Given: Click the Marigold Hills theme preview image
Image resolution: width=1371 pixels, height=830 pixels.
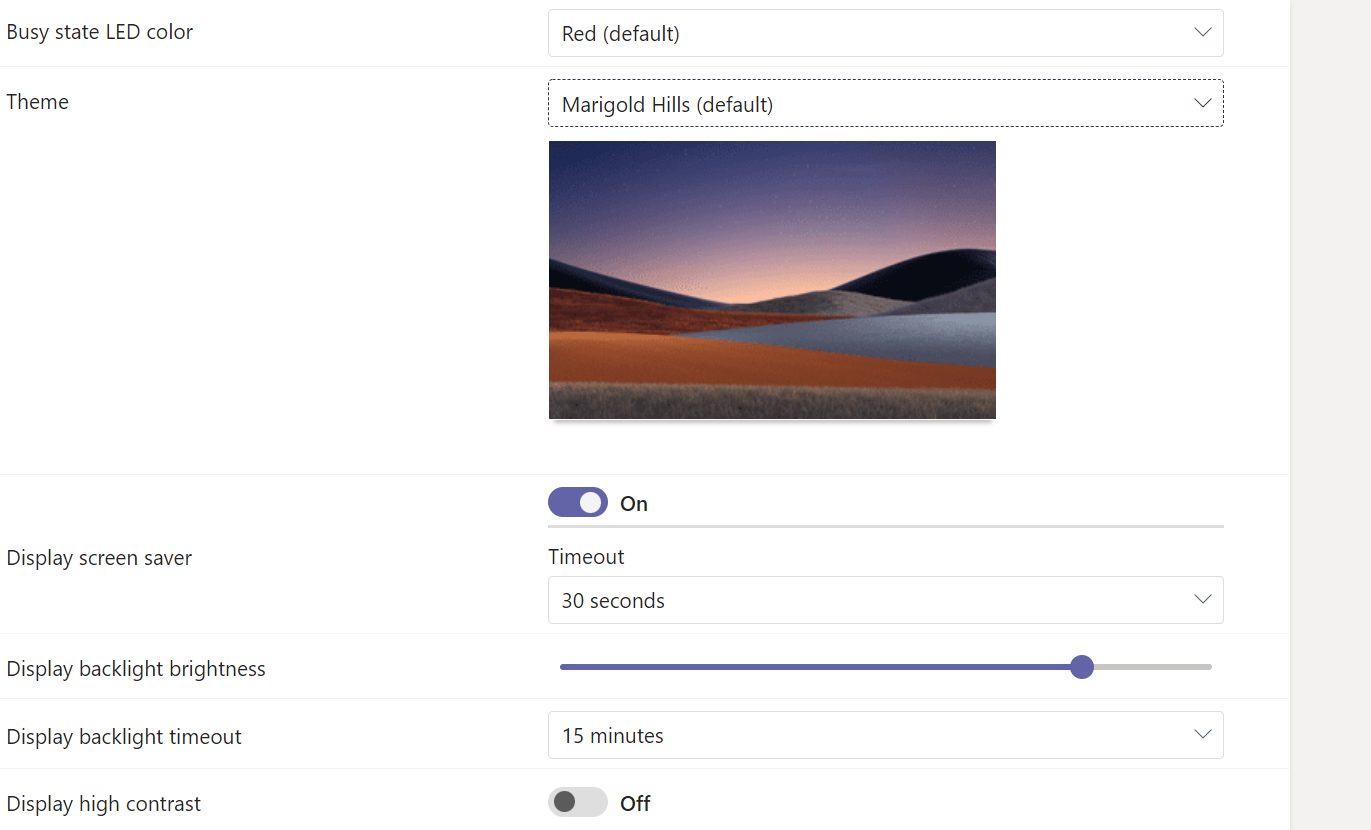Looking at the screenshot, I should (x=772, y=280).
